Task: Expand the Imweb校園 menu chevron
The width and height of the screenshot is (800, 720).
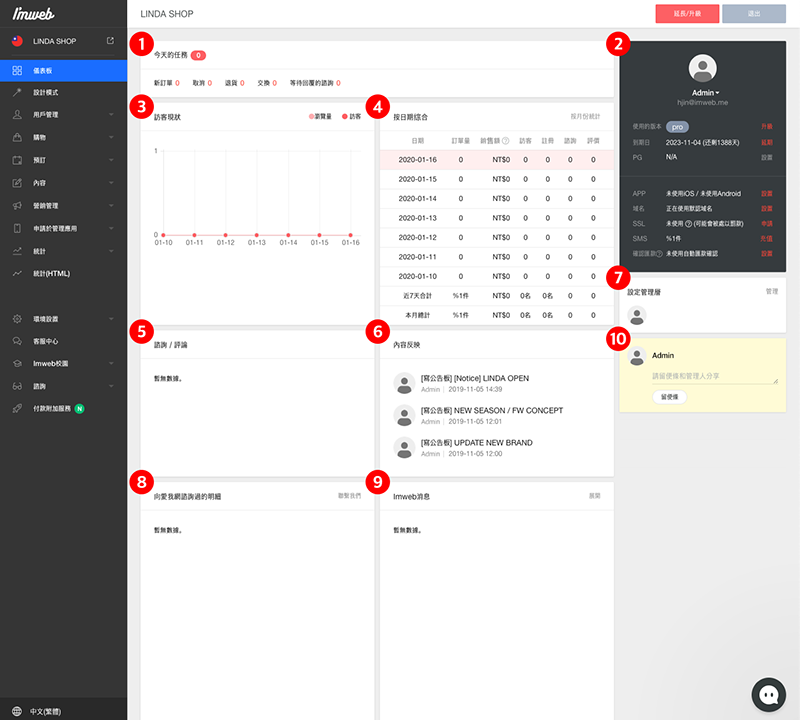Action: pos(111,363)
